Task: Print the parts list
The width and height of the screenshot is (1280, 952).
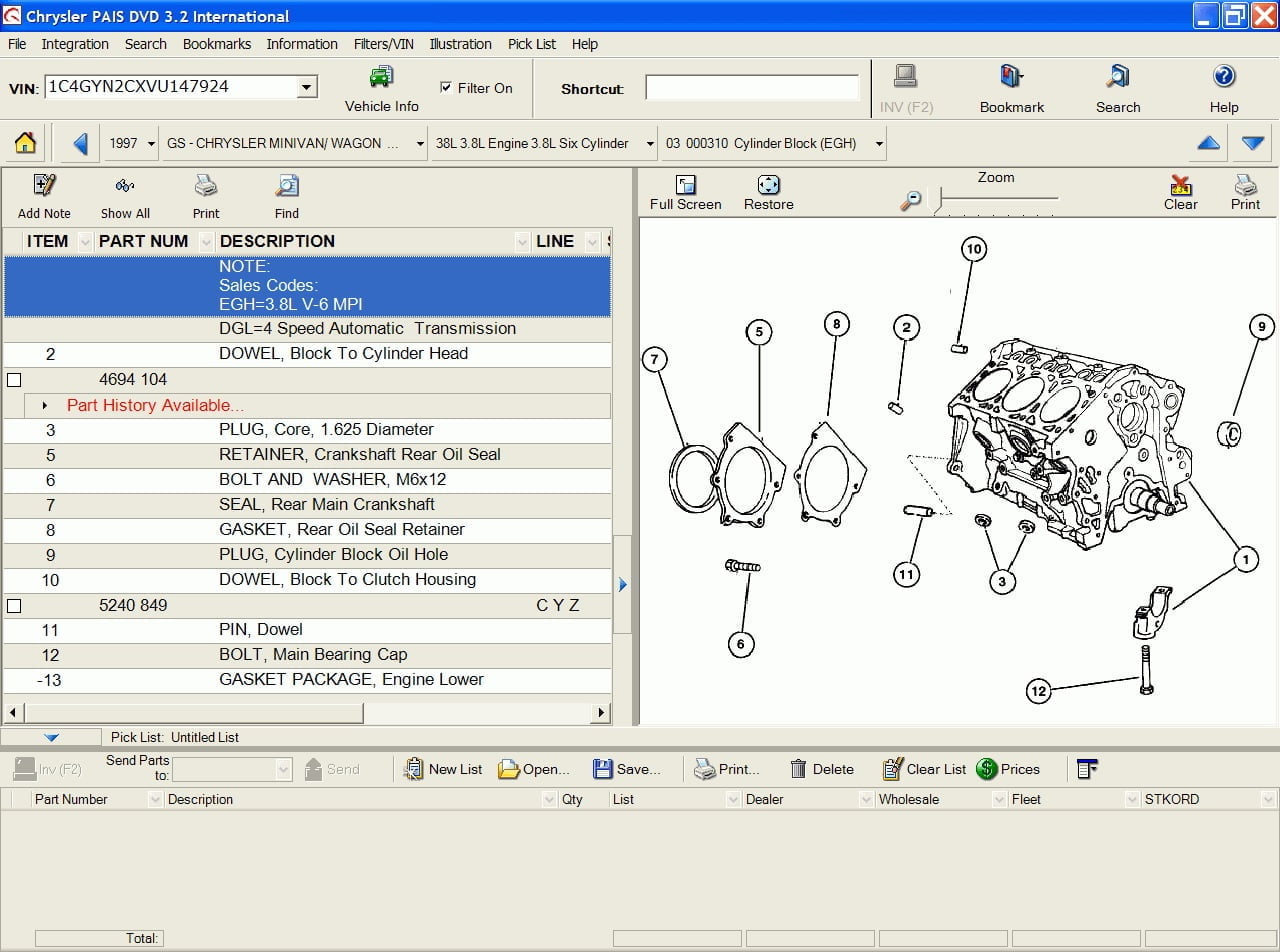Action: (206, 186)
